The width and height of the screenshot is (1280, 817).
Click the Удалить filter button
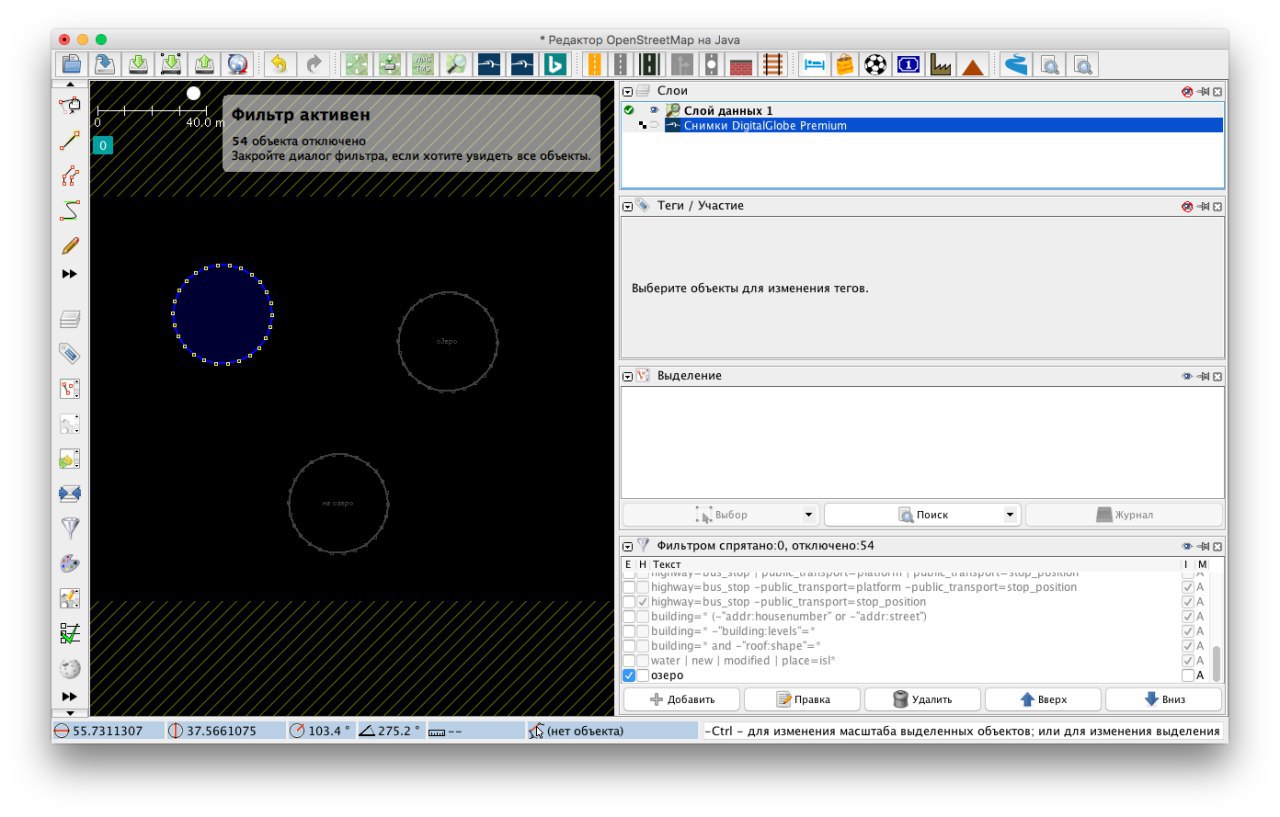[x=923, y=699]
